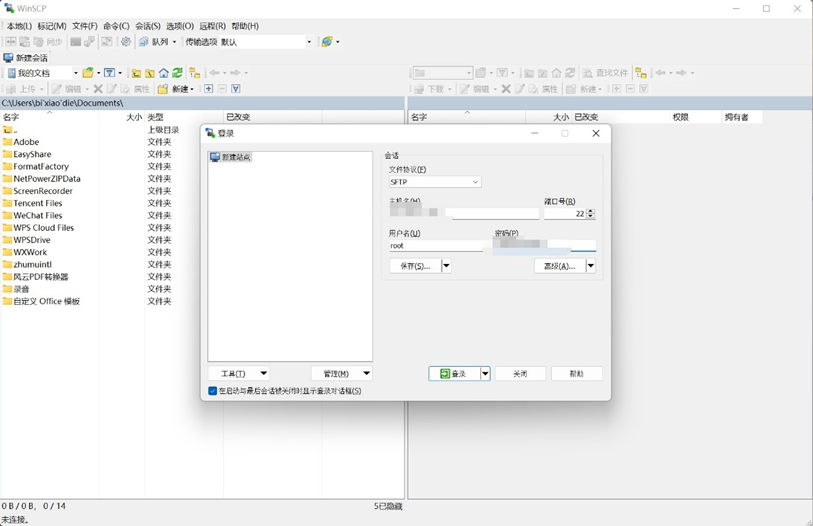The height and width of the screenshot is (526, 813).
Task: Click the WeChat Files folder icon
Action: tap(7, 215)
